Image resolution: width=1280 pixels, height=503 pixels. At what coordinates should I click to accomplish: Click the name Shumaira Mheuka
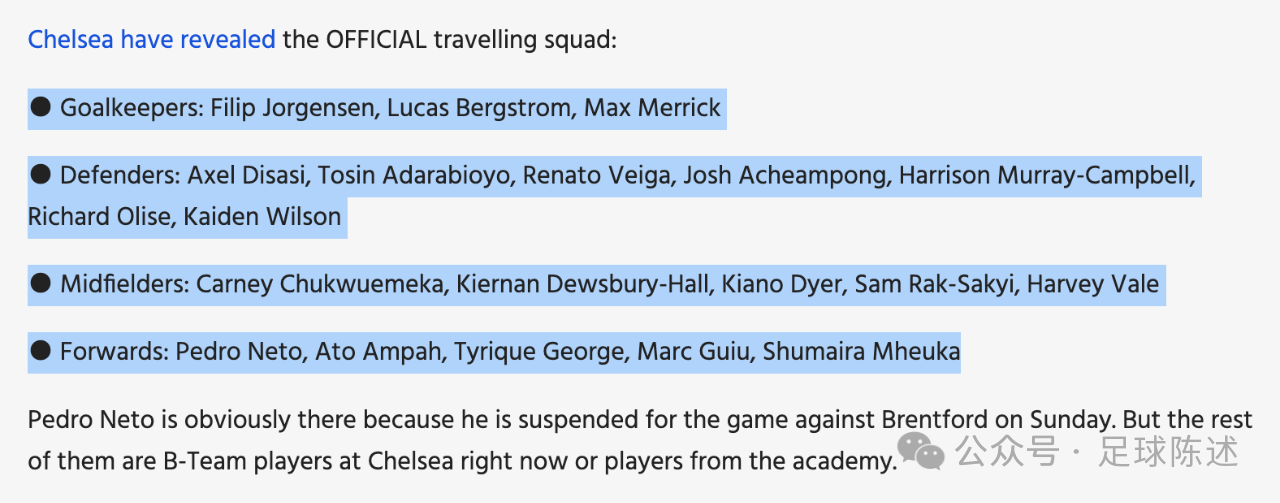(861, 352)
